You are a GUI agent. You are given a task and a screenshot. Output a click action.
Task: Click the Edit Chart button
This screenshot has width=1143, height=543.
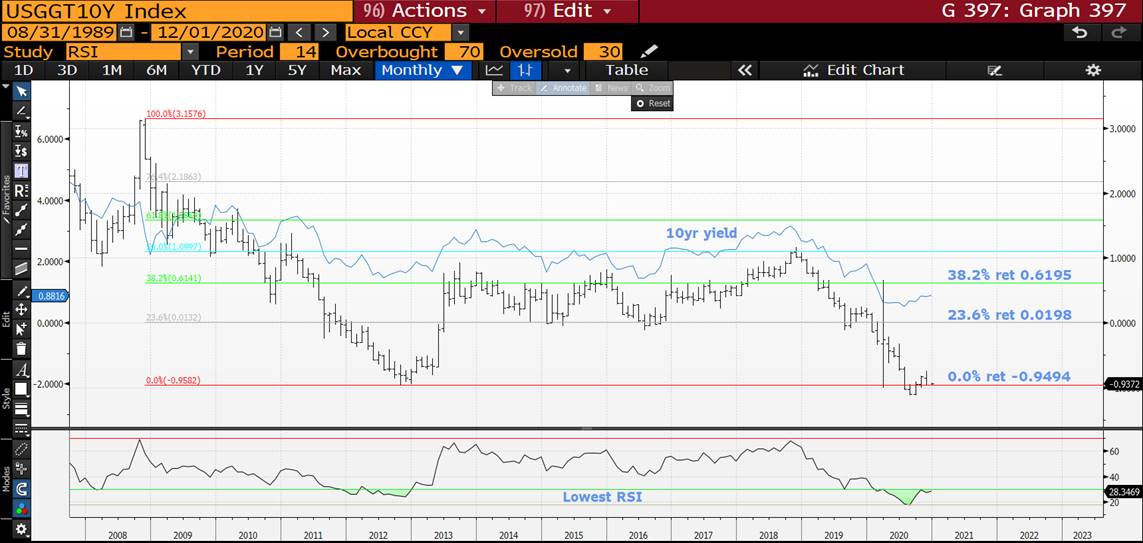pyautogui.click(x=853, y=70)
